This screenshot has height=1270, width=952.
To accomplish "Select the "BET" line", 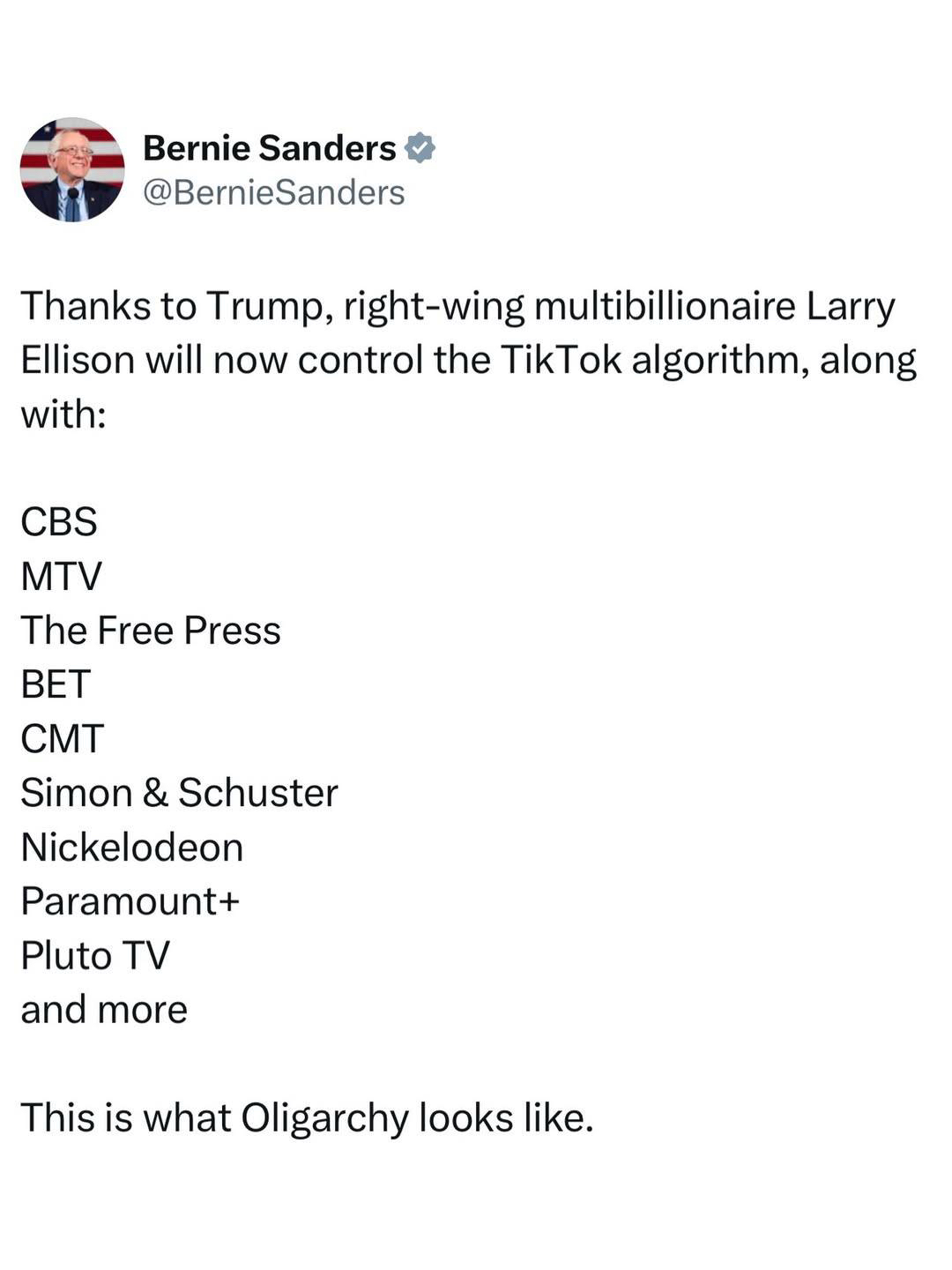I will click(x=56, y=684).
